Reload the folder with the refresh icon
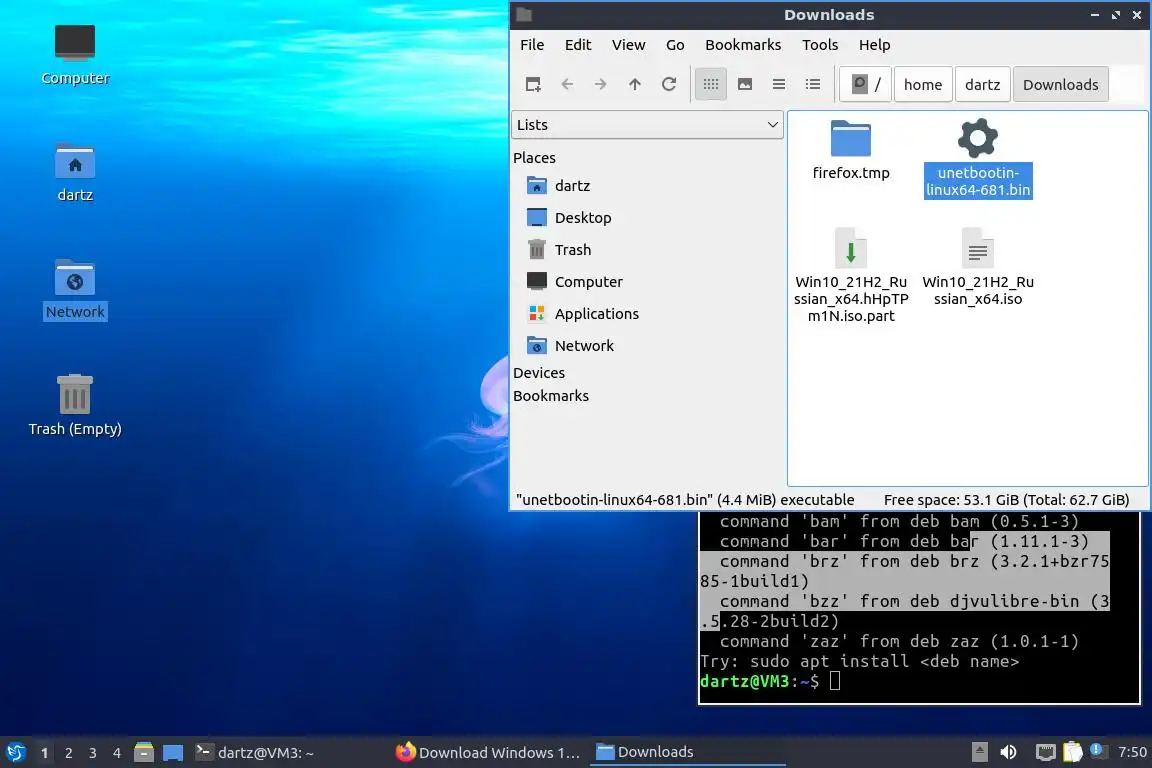 669,85
